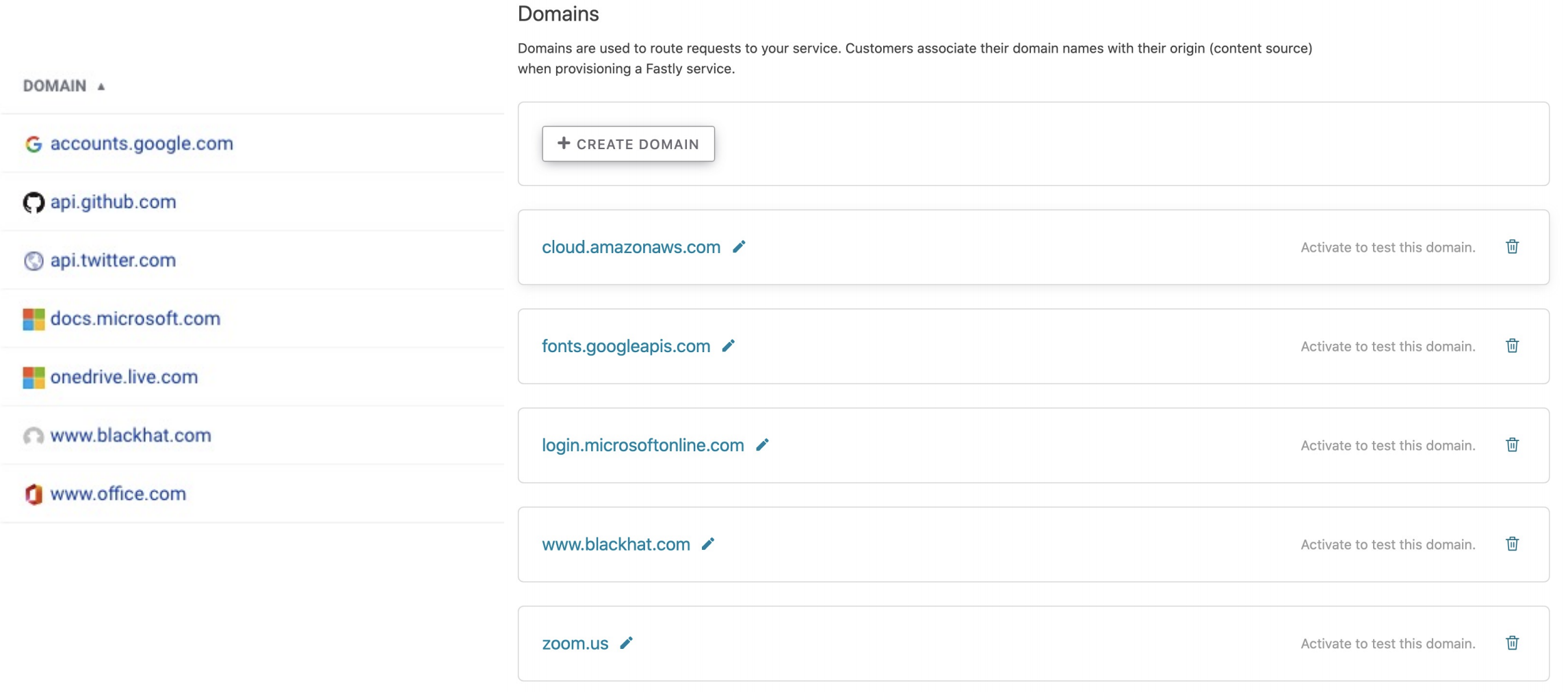The width and height of the screenshot is (1568, 692).
Task: Delete www.blackhat.com with the trash icon
Action: coord(1512,544)
